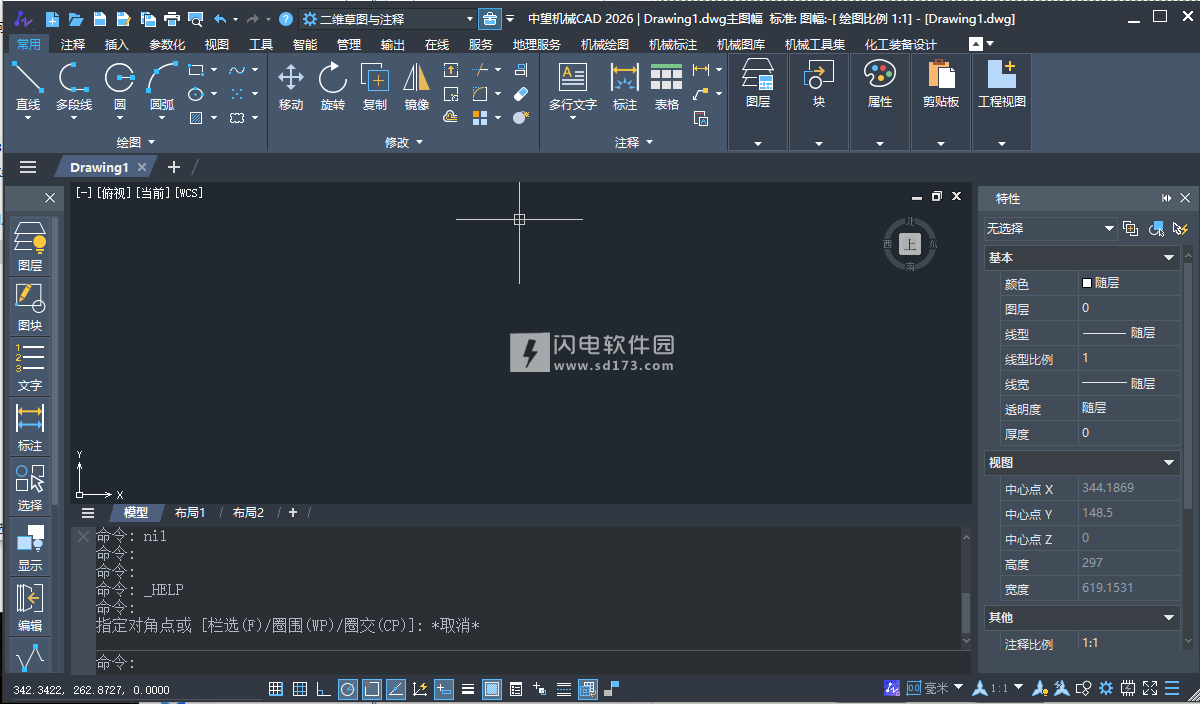Switch to the 布局2 layout tab
Viewport: 1200px width, 704px height.
(x=248, y=513)
